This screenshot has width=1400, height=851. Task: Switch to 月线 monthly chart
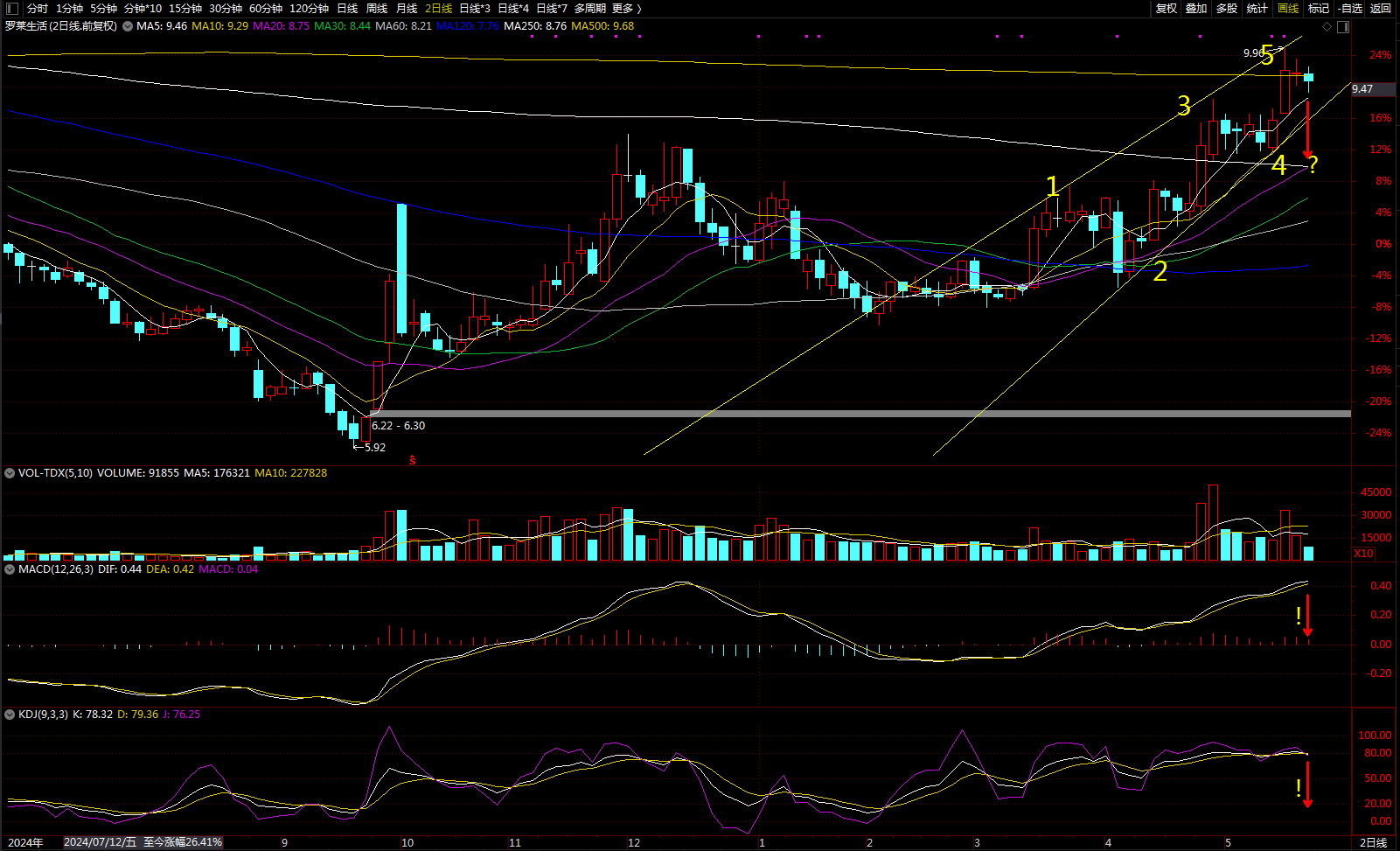(407, 8)
